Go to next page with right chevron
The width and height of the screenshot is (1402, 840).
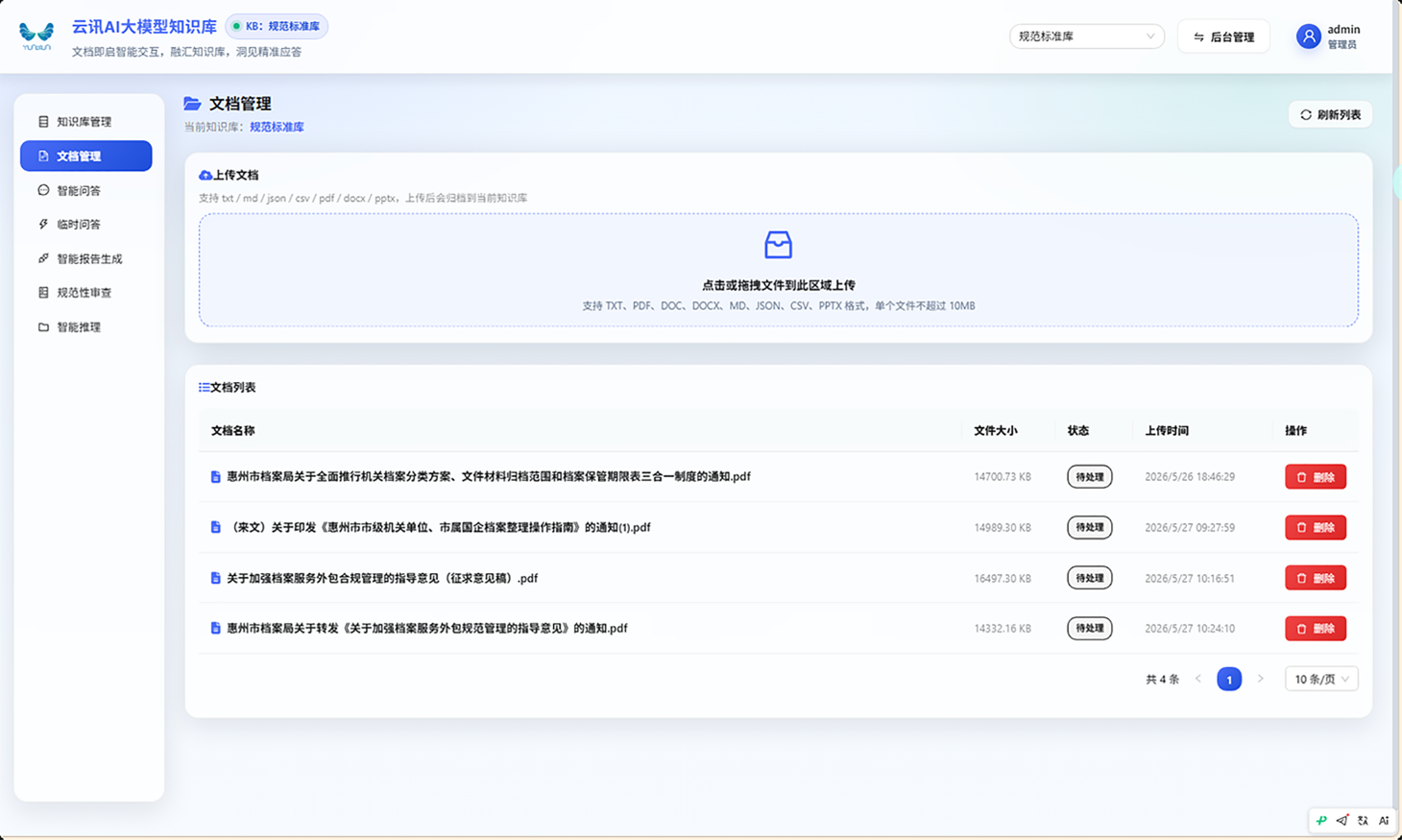click(1261, 679)
